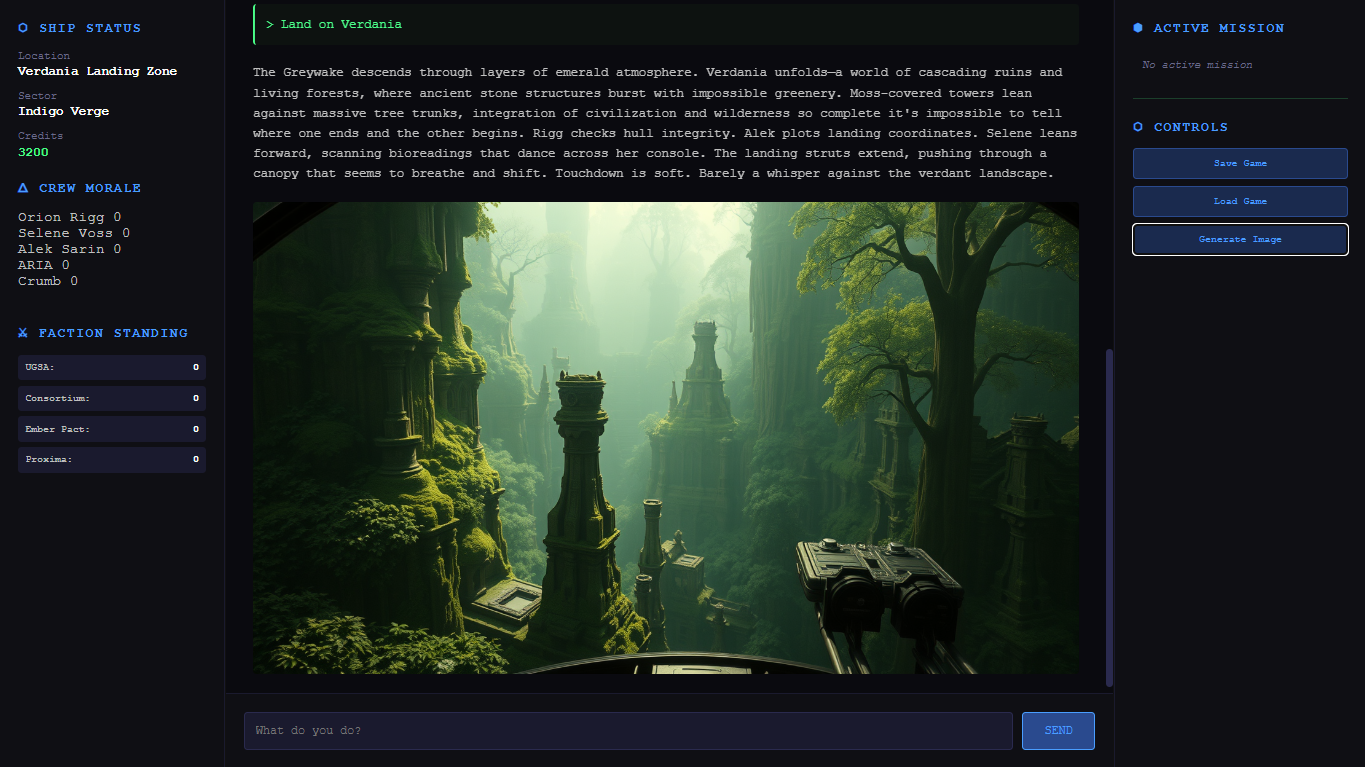Click the ACTIVE MISSION heading

pos(1219,28)
